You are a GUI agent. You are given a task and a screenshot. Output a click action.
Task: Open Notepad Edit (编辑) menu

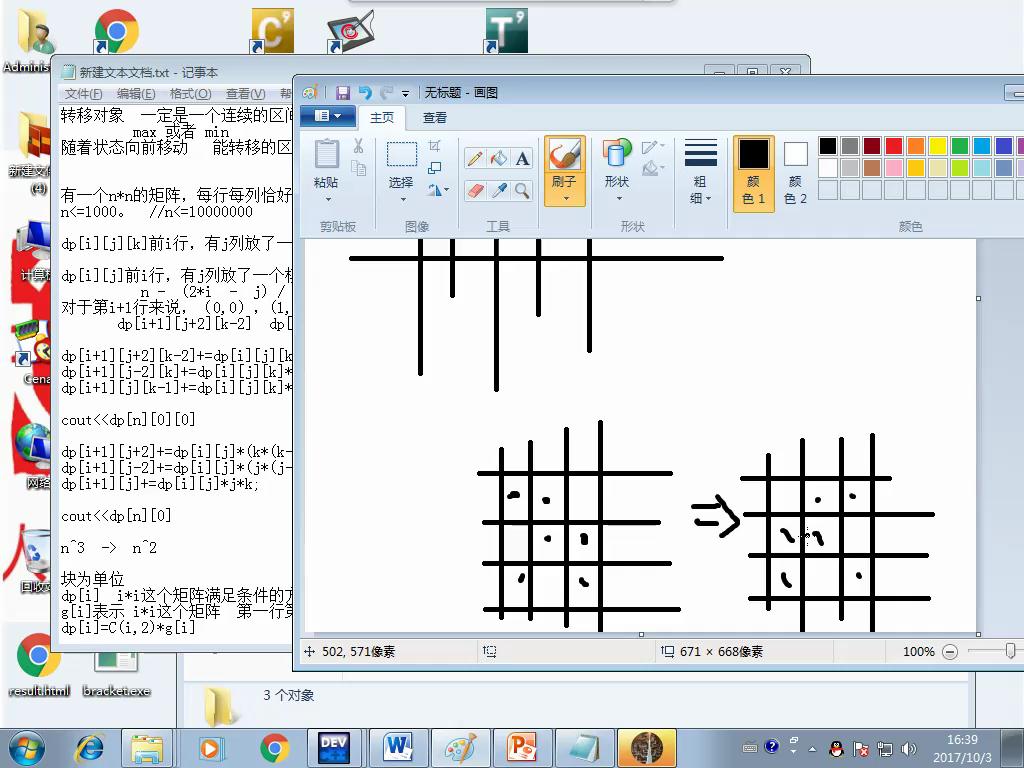point(136,94)
